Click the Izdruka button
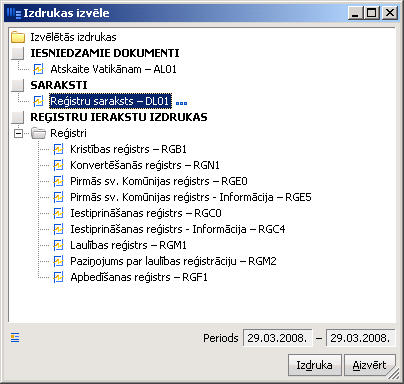 click(x=315, y=365)
